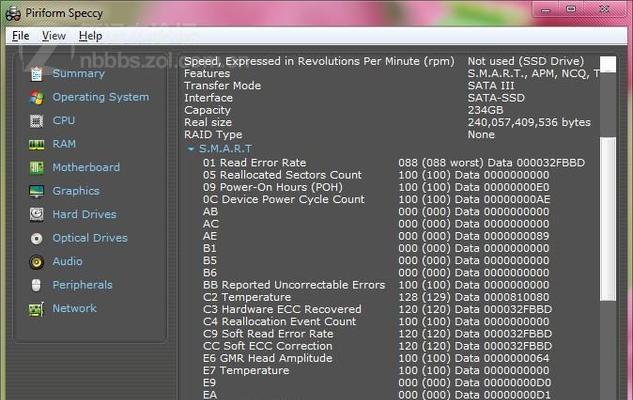633x400 pixels.
Task: Select BB Reported Uncorrectable Errors row
Action: click(376, 285)
